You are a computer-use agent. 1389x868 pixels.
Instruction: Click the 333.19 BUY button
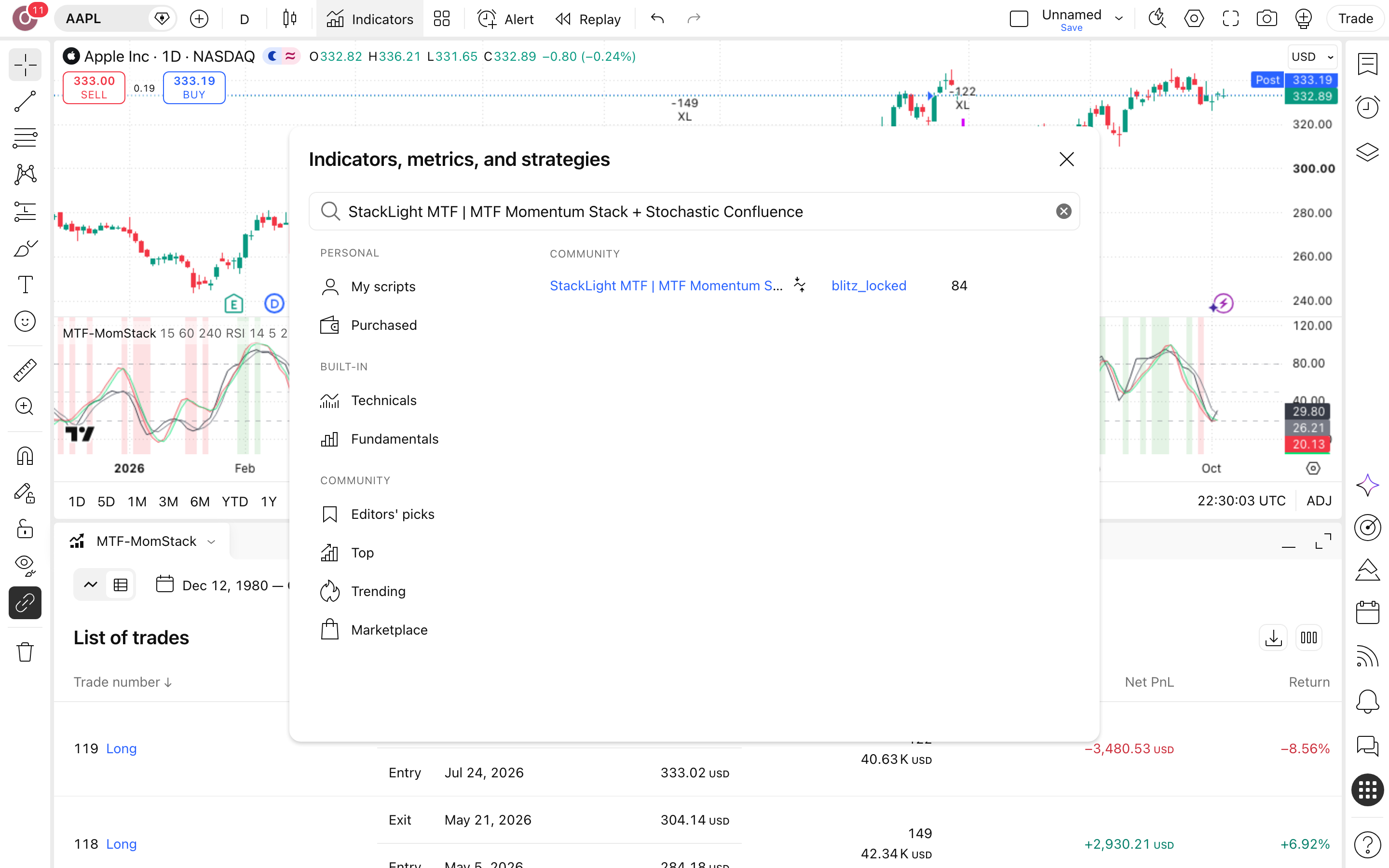click(194, 88)
